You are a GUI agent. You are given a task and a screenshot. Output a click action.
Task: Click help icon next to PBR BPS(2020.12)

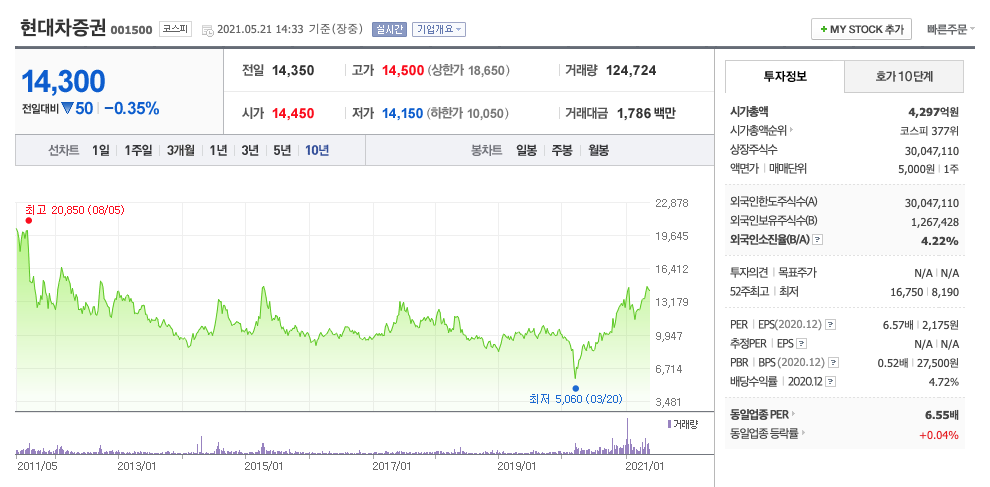click(834, 363)
